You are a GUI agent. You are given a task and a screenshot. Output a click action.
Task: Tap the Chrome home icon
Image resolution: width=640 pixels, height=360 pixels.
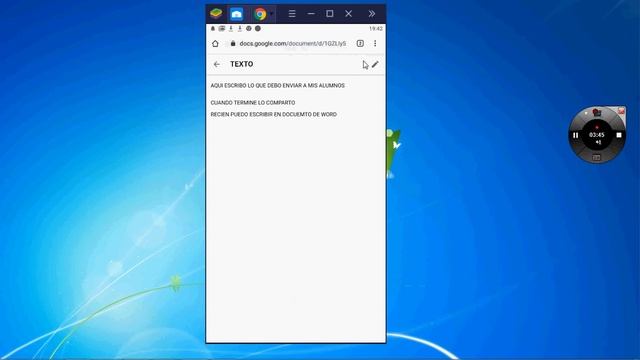click(x=216, y=43)
